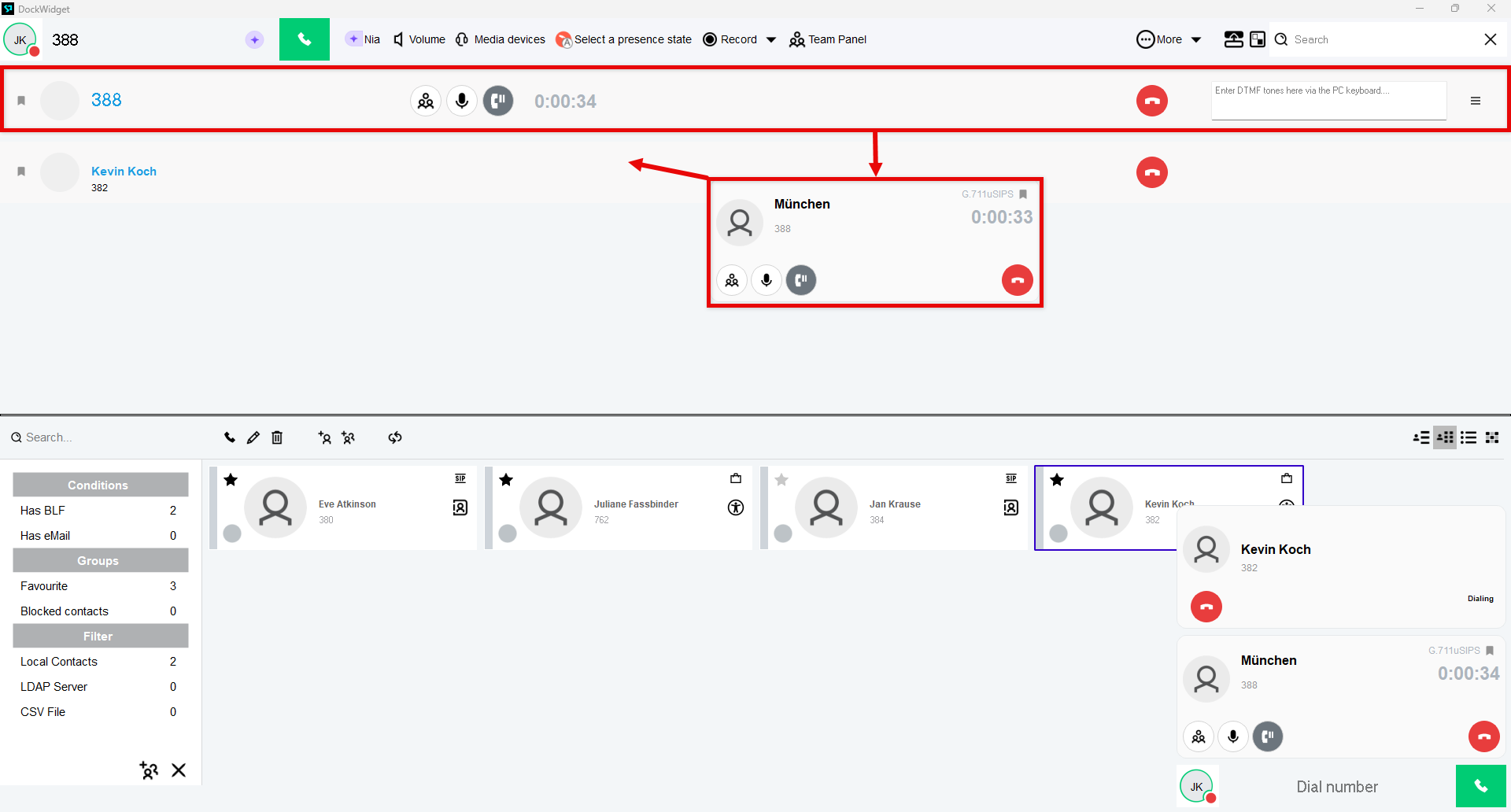Click the green call button beside 388
This screenshot has width=1511, height=812.
(305, 39)
